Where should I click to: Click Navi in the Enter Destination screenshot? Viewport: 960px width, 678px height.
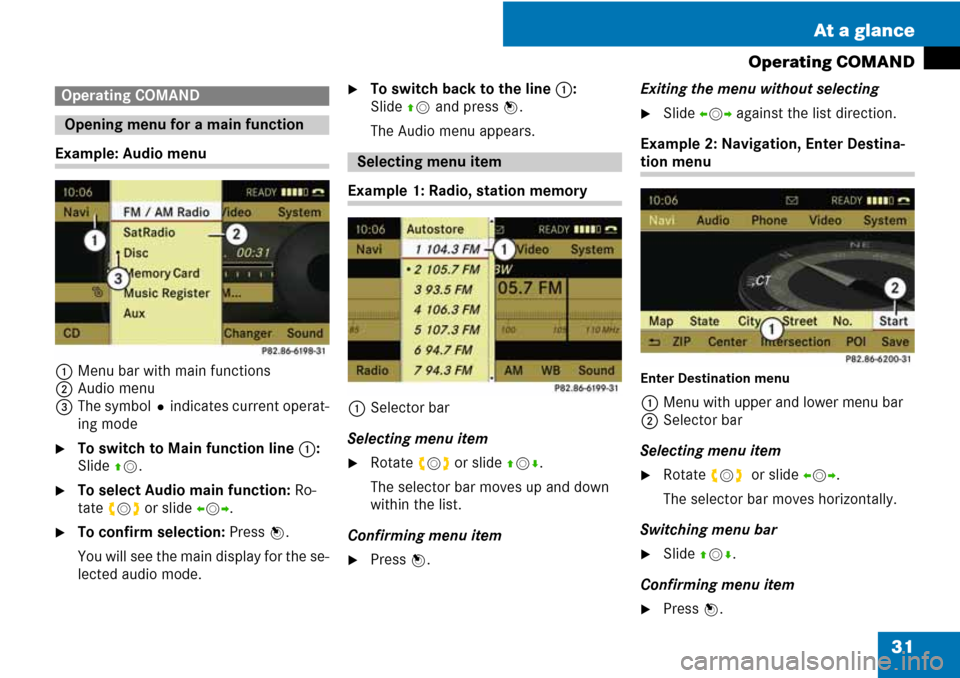coord(662,220)
